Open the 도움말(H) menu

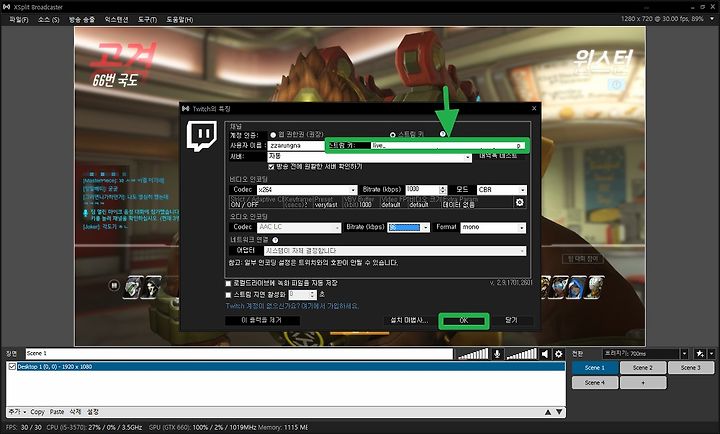180,20
